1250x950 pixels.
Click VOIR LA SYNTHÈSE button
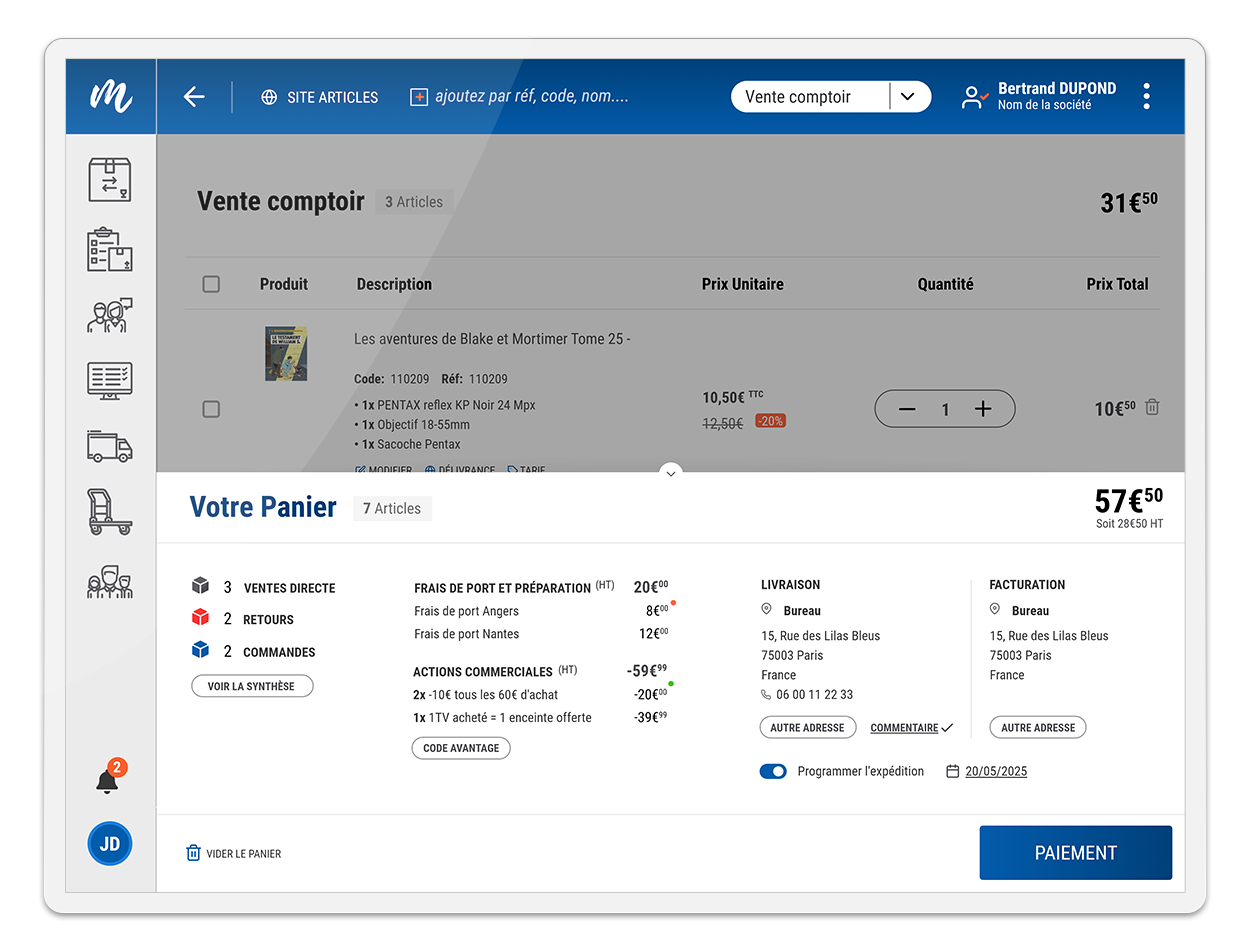(252, 686)
